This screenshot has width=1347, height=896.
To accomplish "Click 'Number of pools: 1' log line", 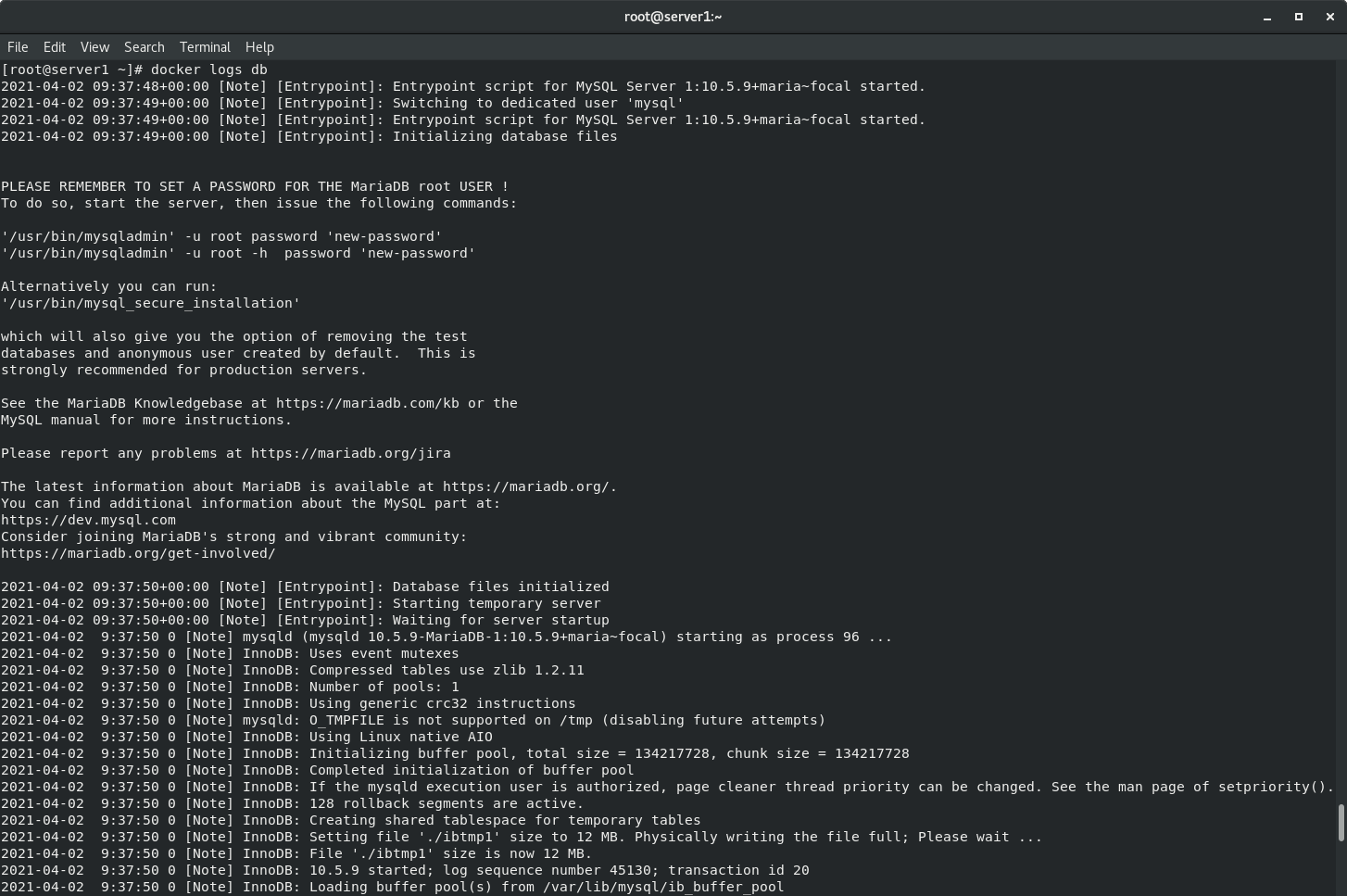I will tap(230, 687).
